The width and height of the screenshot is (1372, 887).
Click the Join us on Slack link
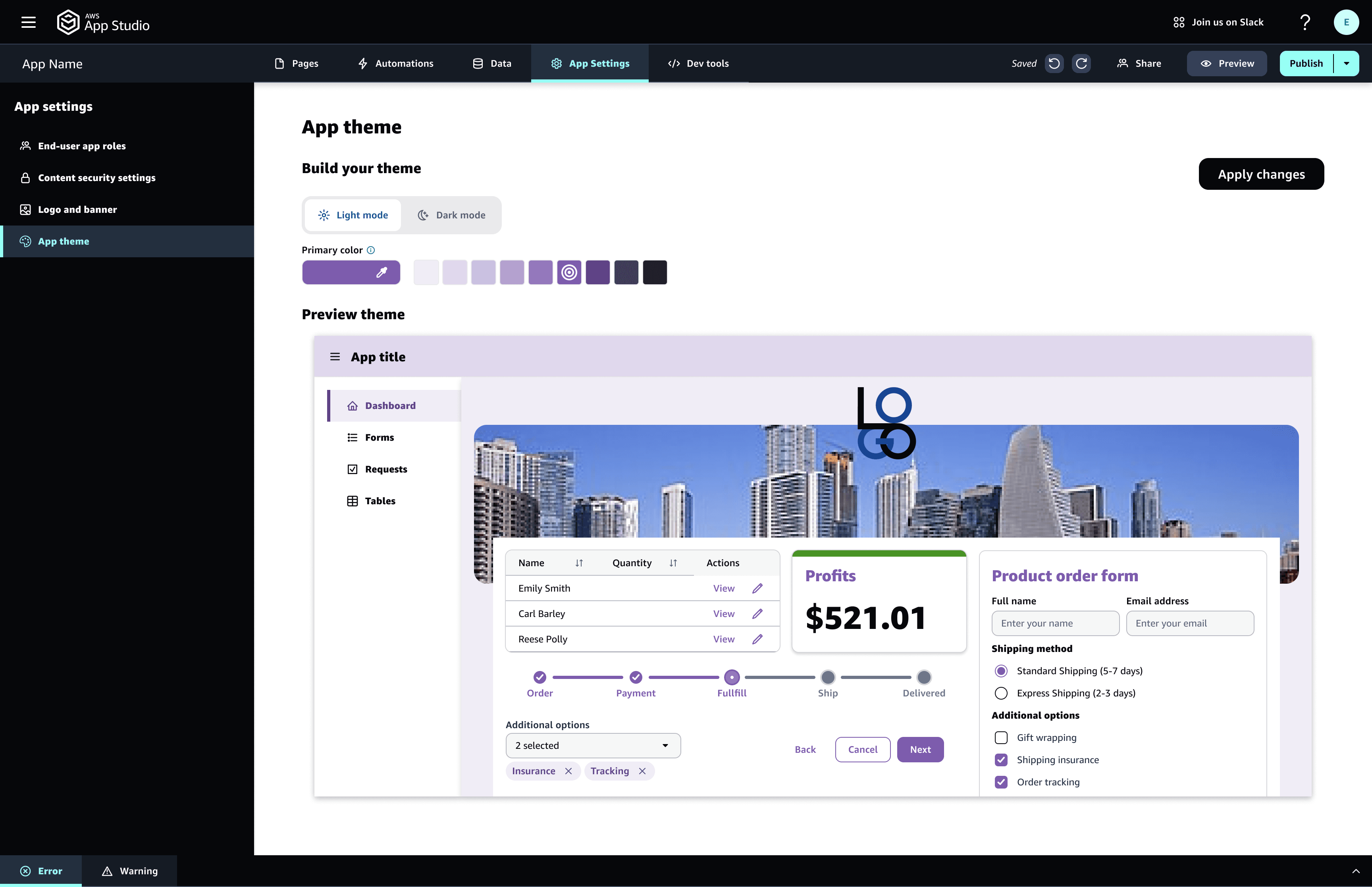click(x=1218, y=23)
